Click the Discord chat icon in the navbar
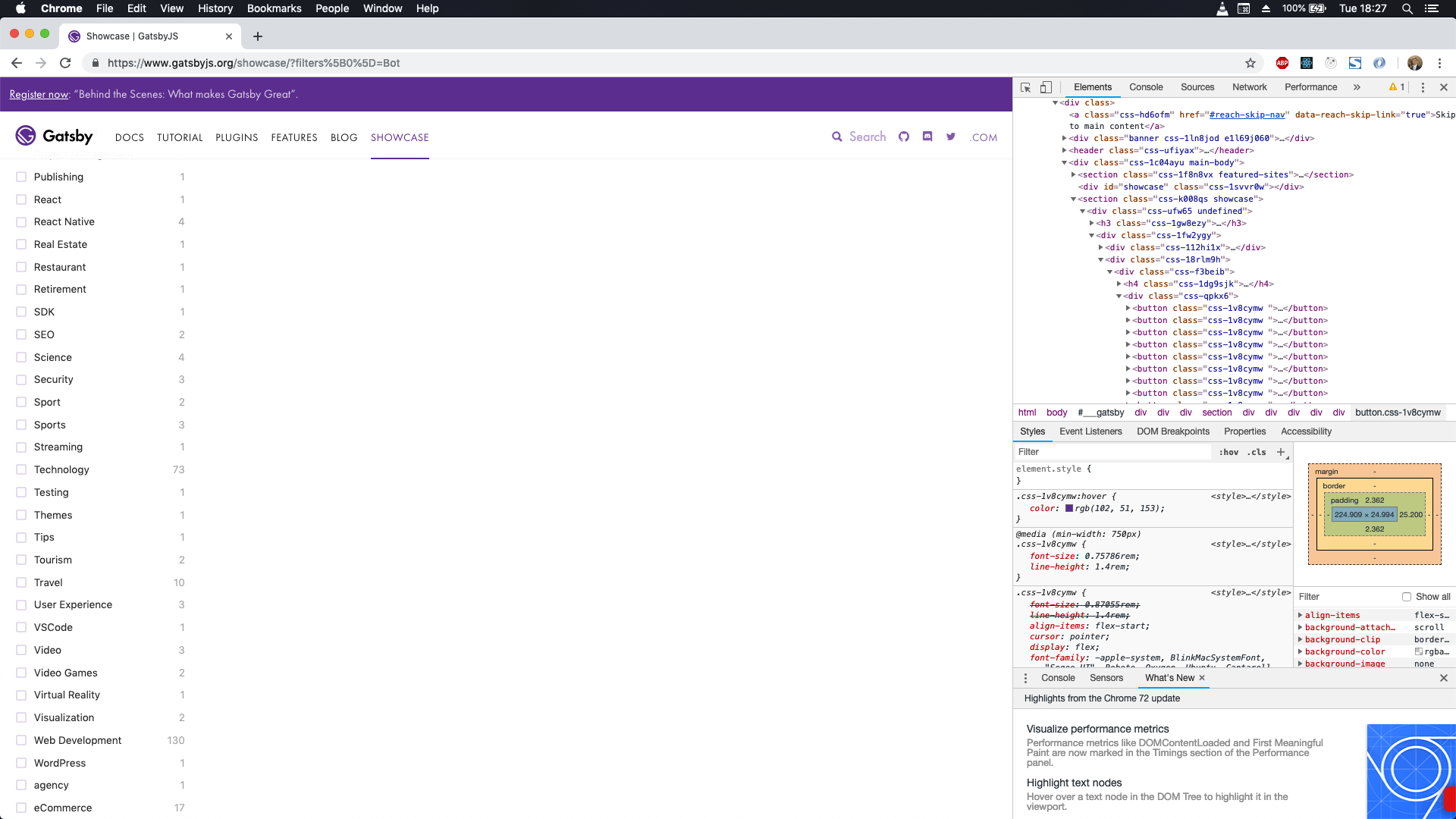 [927, 137]
